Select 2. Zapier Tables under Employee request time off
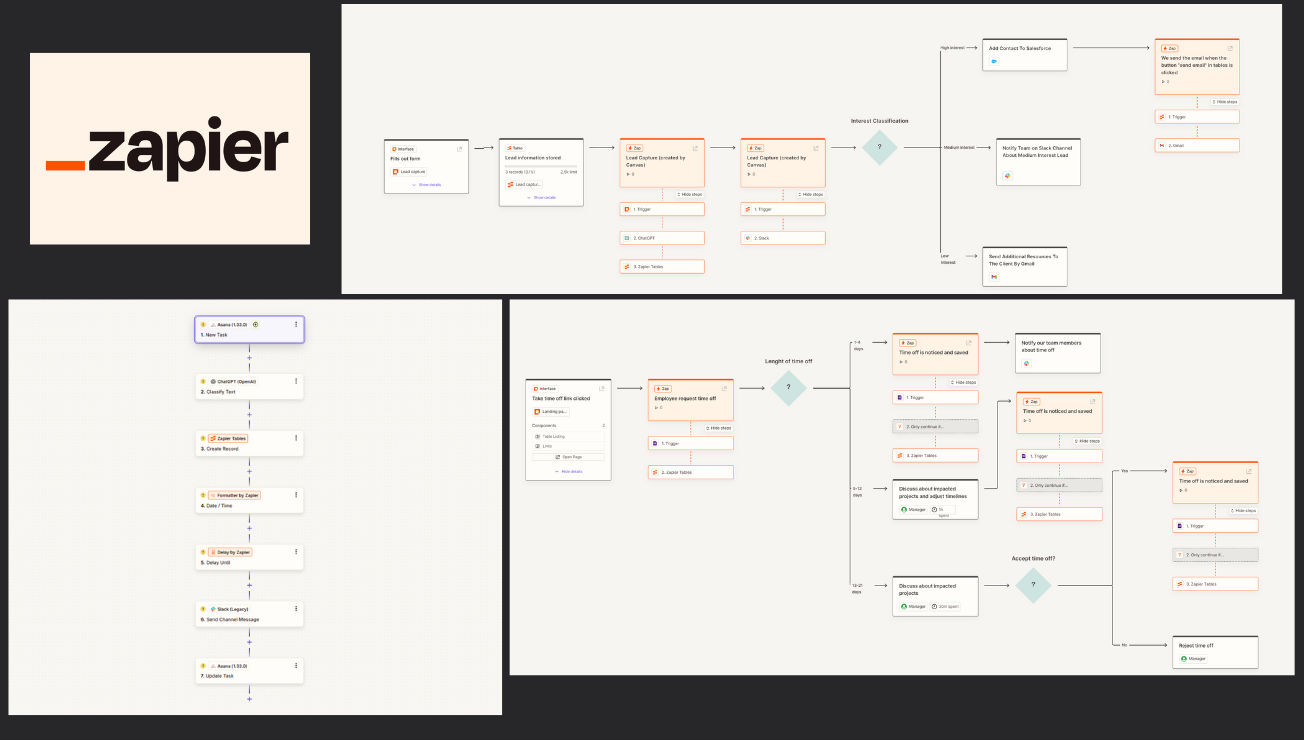 click(691, 472)
